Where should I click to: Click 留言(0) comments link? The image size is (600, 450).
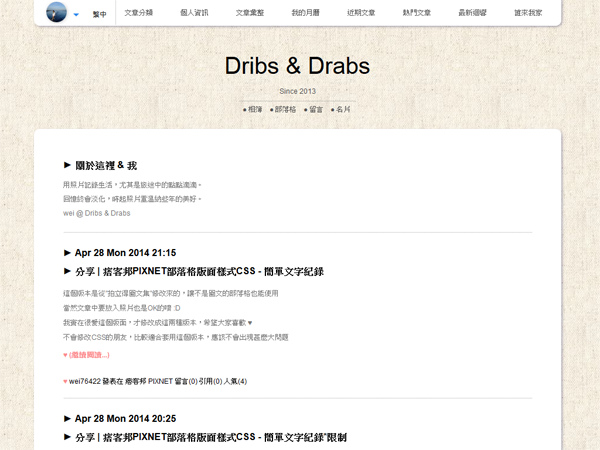click(186, 382)
